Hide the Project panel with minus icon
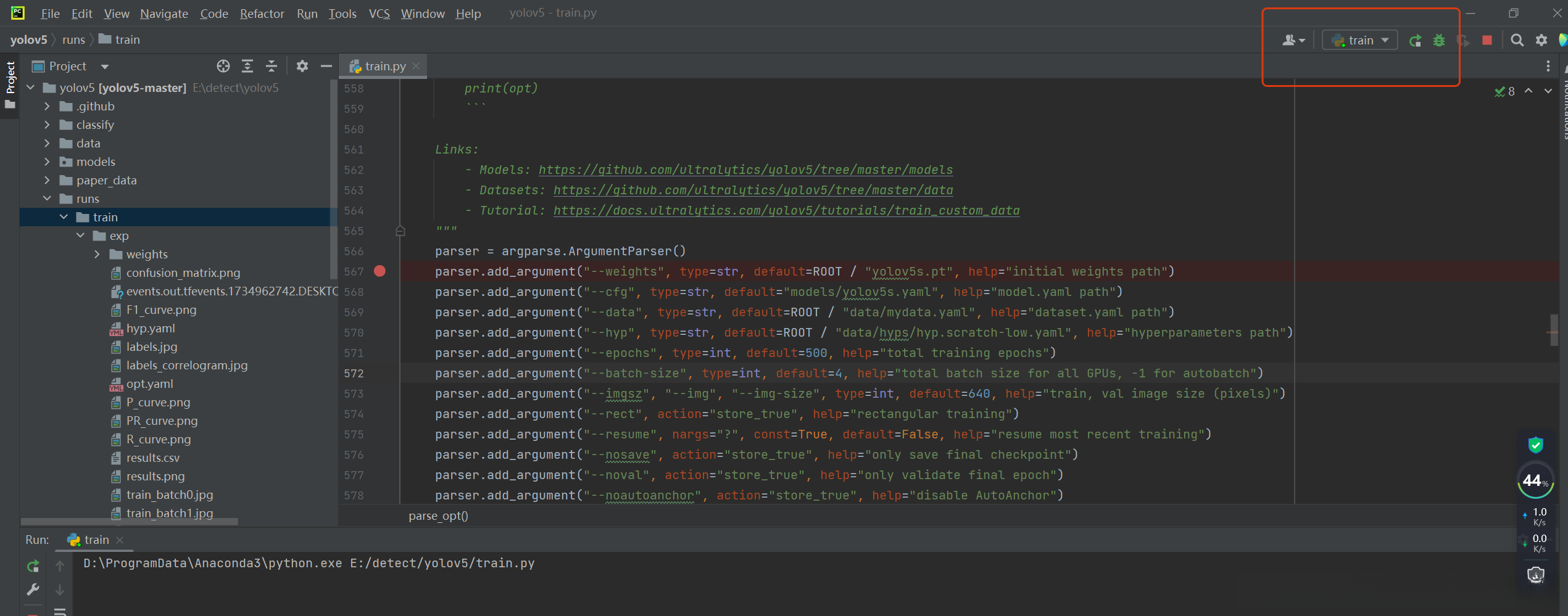 pyautogui.click(x=326, y=66)
